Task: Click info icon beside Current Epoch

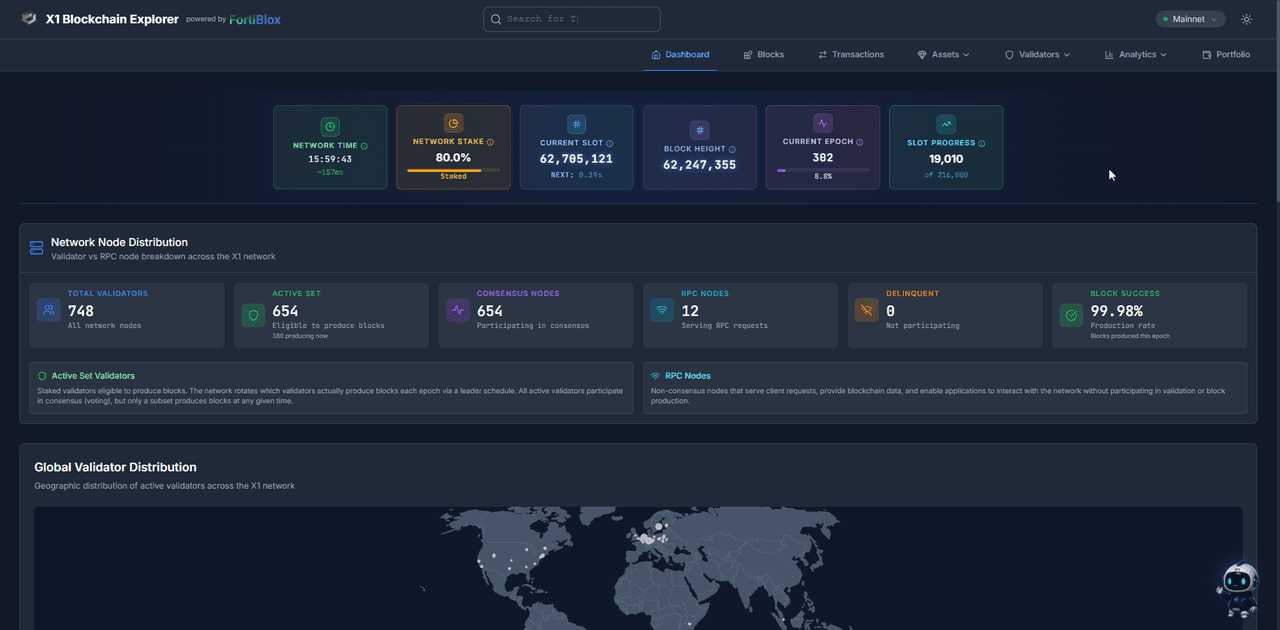Action: (x=859, y=142)
